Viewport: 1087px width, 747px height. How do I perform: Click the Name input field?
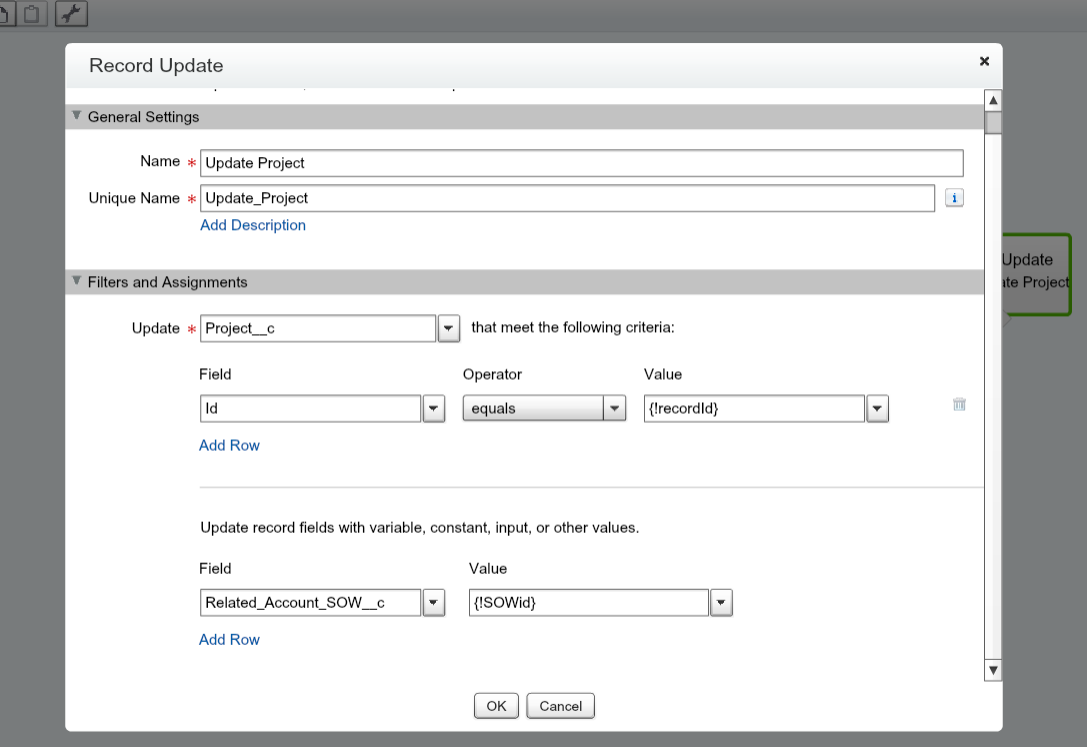(582, 163)
